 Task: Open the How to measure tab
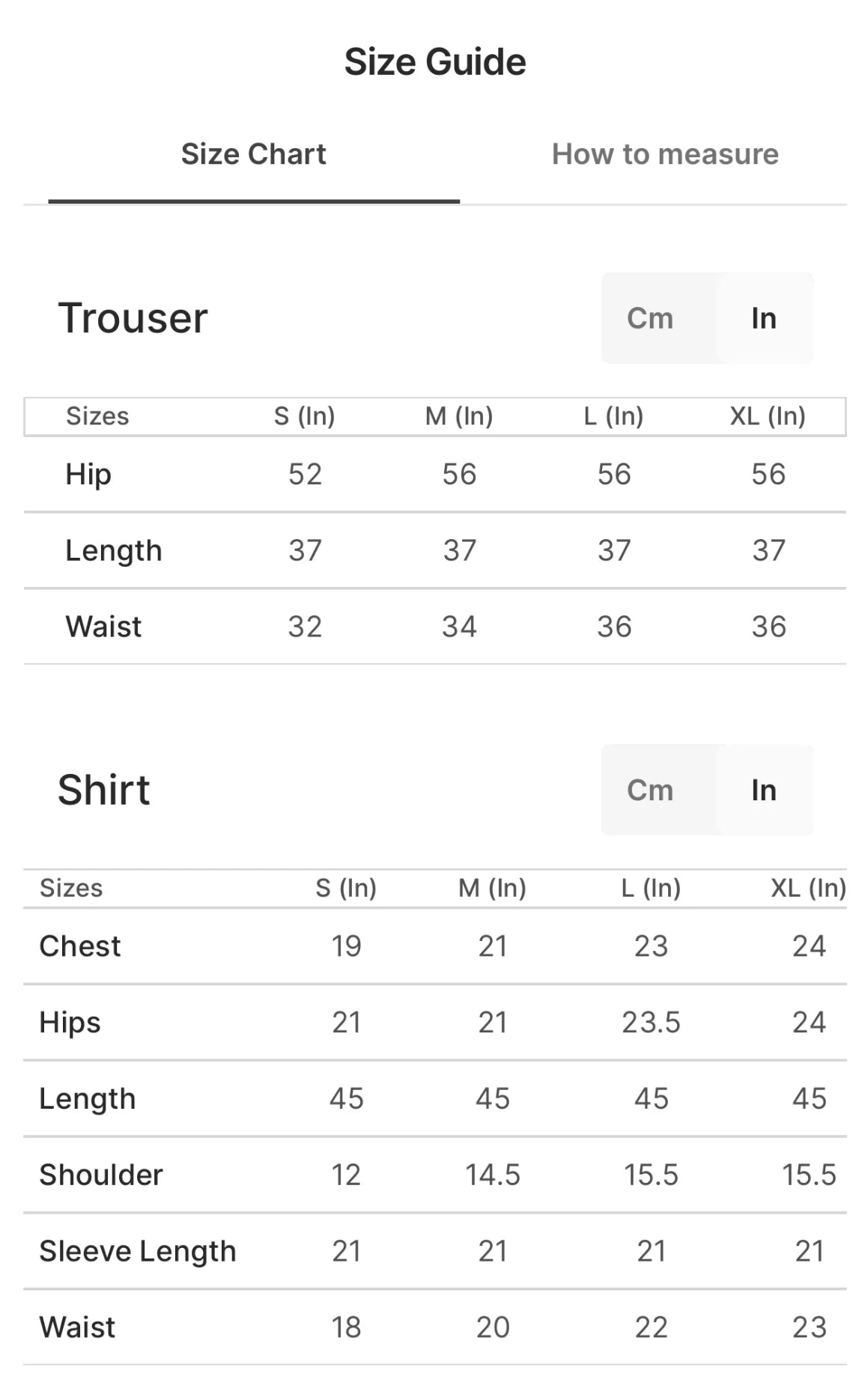click(x=665, y=154)
